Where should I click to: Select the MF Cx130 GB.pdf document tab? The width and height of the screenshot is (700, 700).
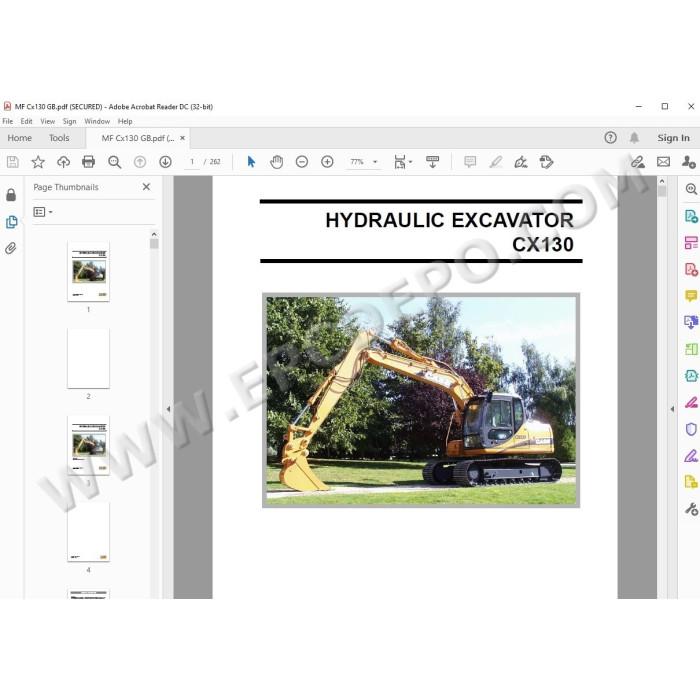click(x=138, y=138)
